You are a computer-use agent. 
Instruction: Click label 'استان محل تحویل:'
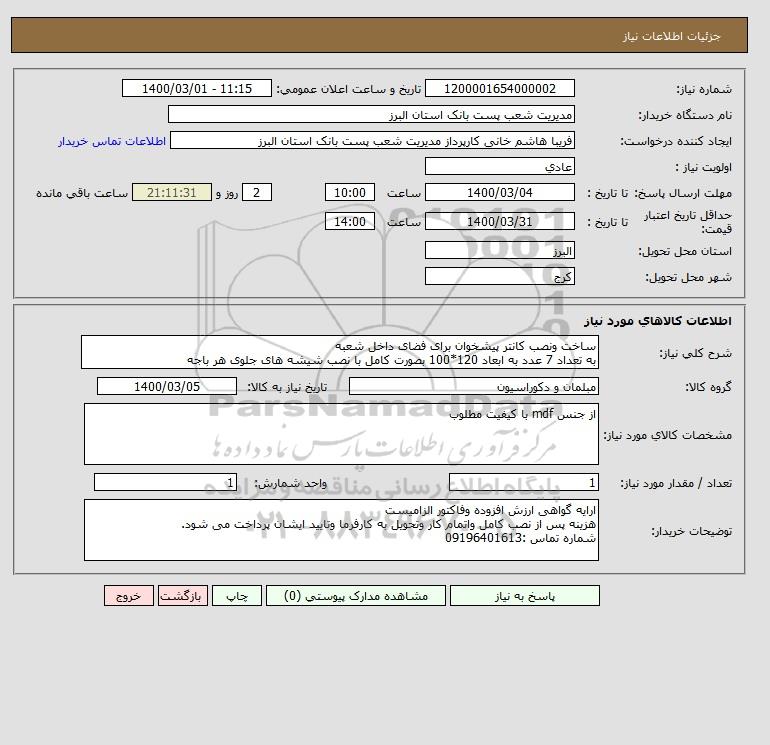point(685,252)
